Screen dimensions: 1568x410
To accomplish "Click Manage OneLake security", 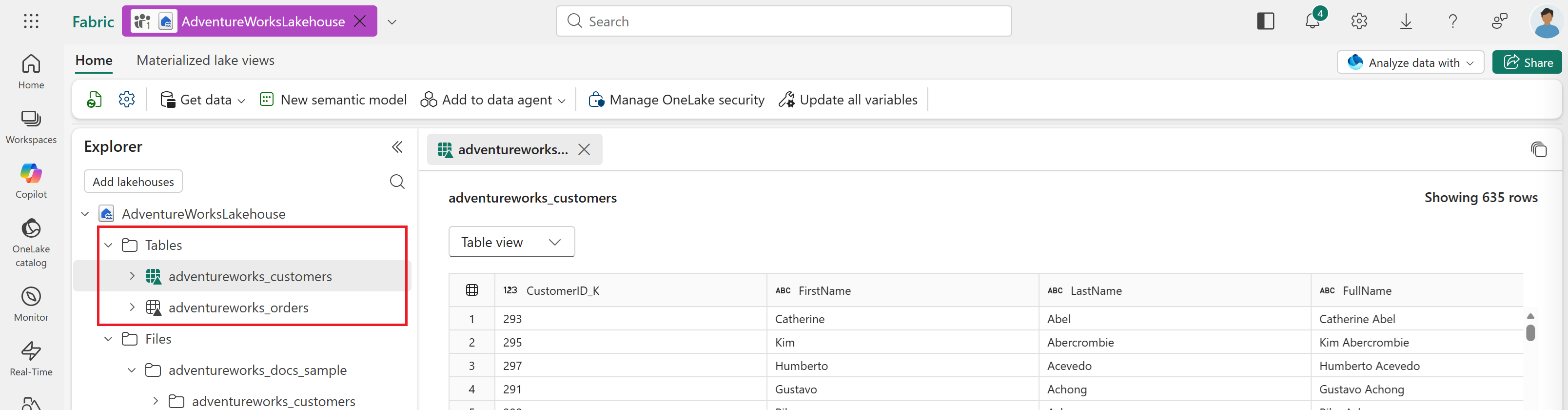I will tap(677, 99).
